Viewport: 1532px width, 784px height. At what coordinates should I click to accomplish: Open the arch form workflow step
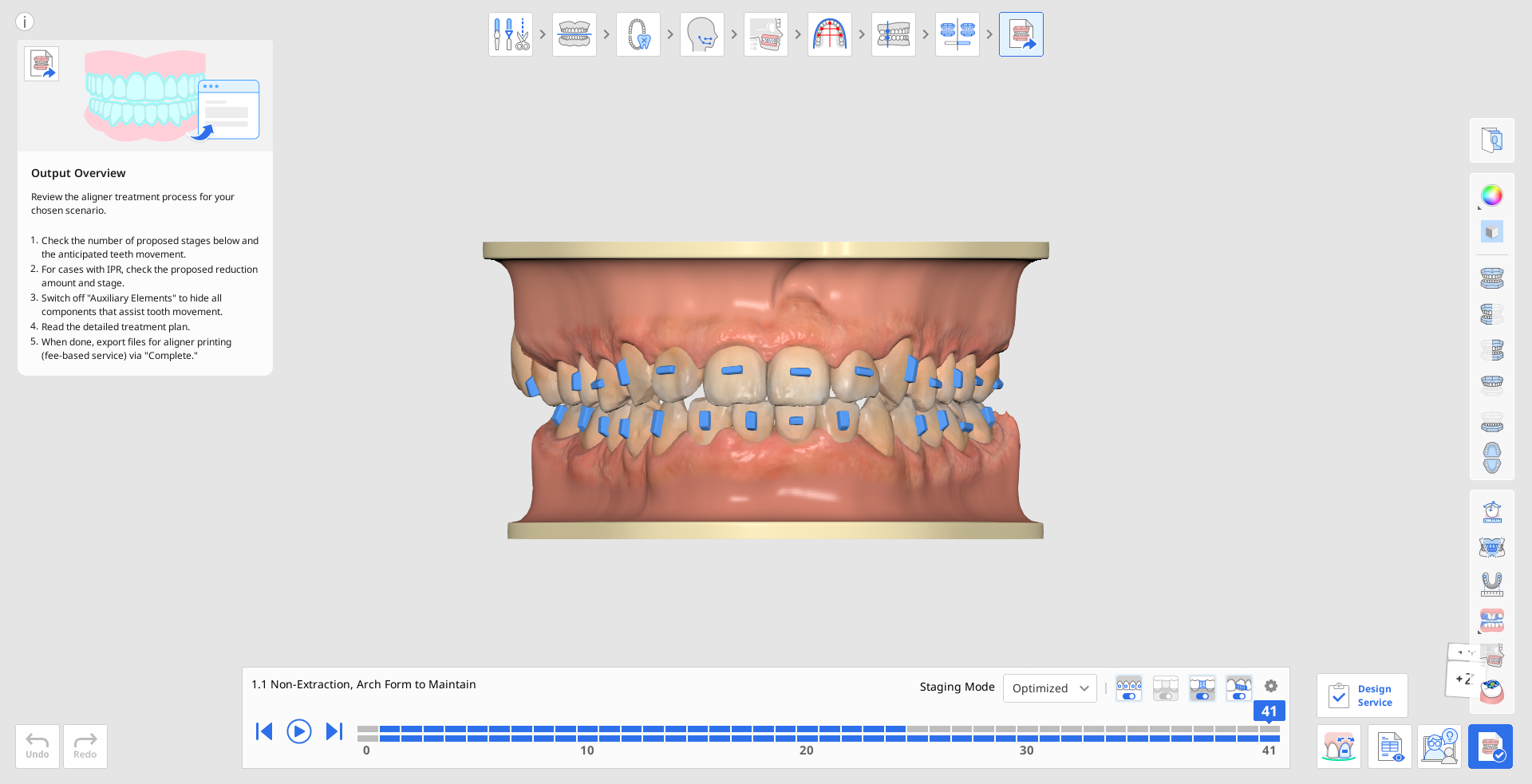tap(830, 34)
